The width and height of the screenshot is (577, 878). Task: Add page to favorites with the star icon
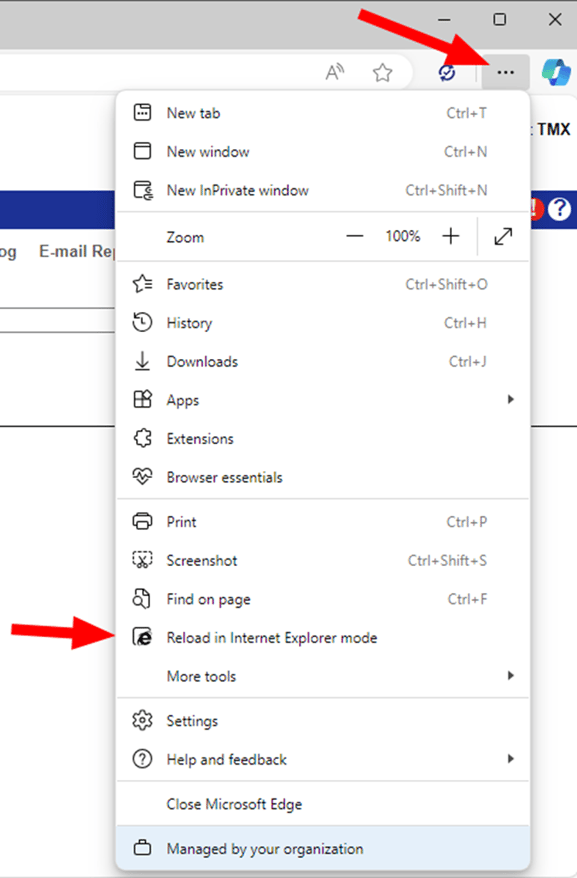click(x=383, y=72)
